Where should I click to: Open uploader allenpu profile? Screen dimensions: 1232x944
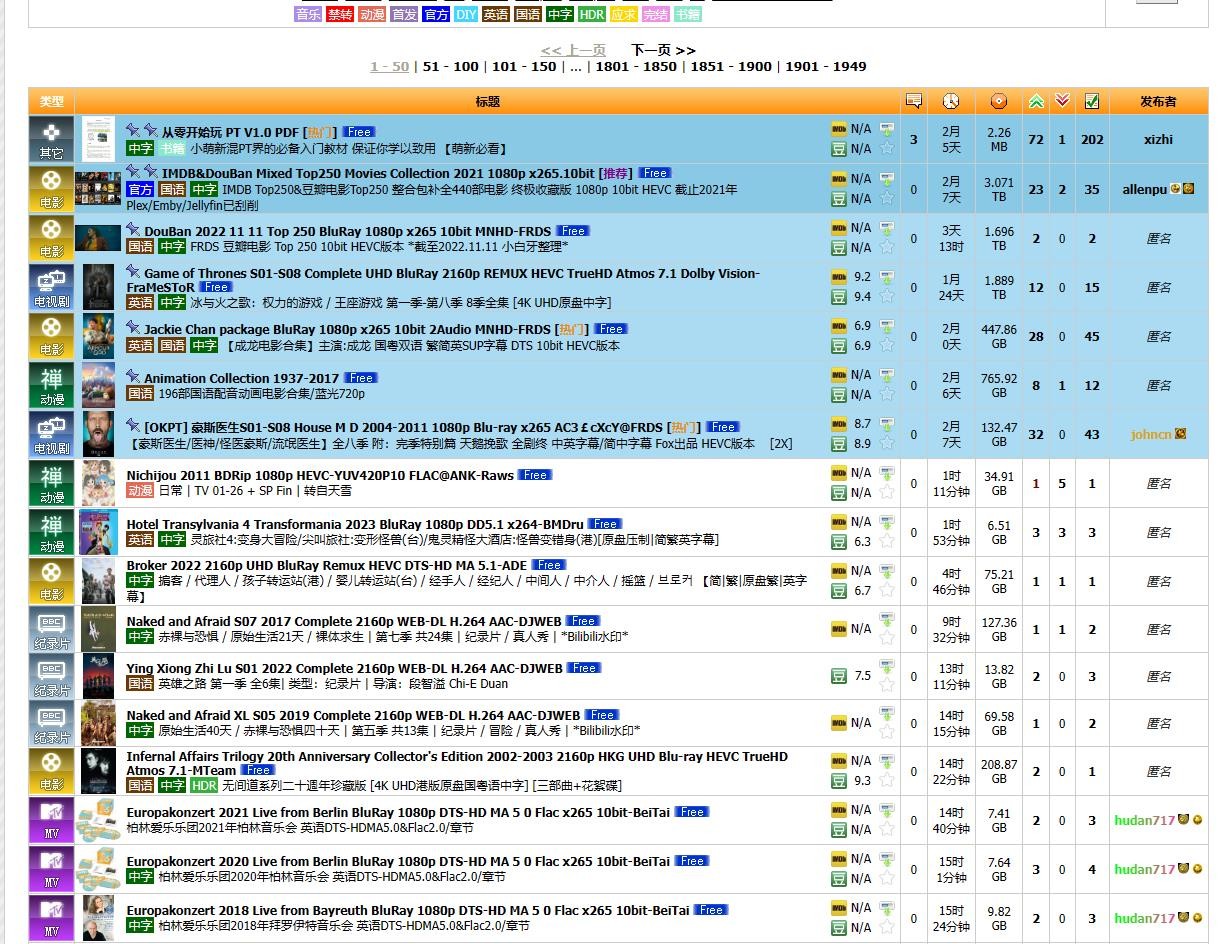pyautogui.click(x=1144, y=189)
